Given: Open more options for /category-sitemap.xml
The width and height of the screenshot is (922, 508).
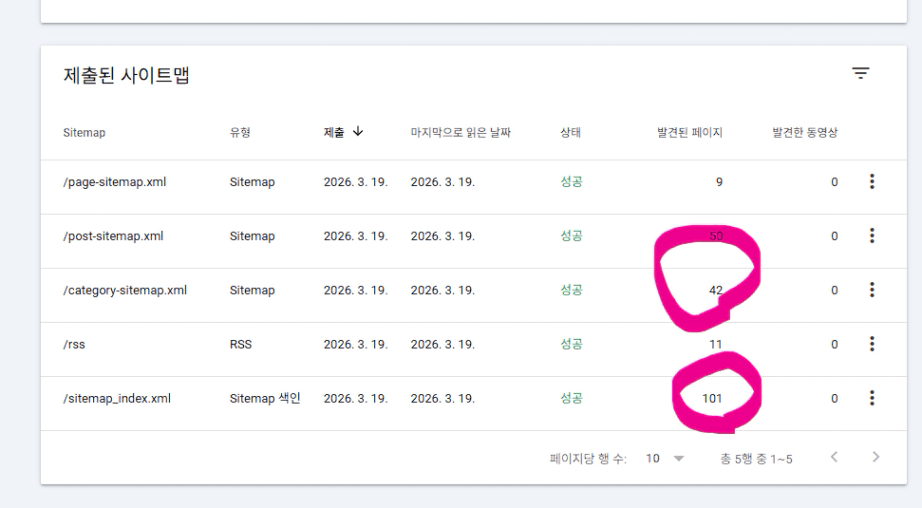Looking at the screenshot, I should tap(872, 290).
